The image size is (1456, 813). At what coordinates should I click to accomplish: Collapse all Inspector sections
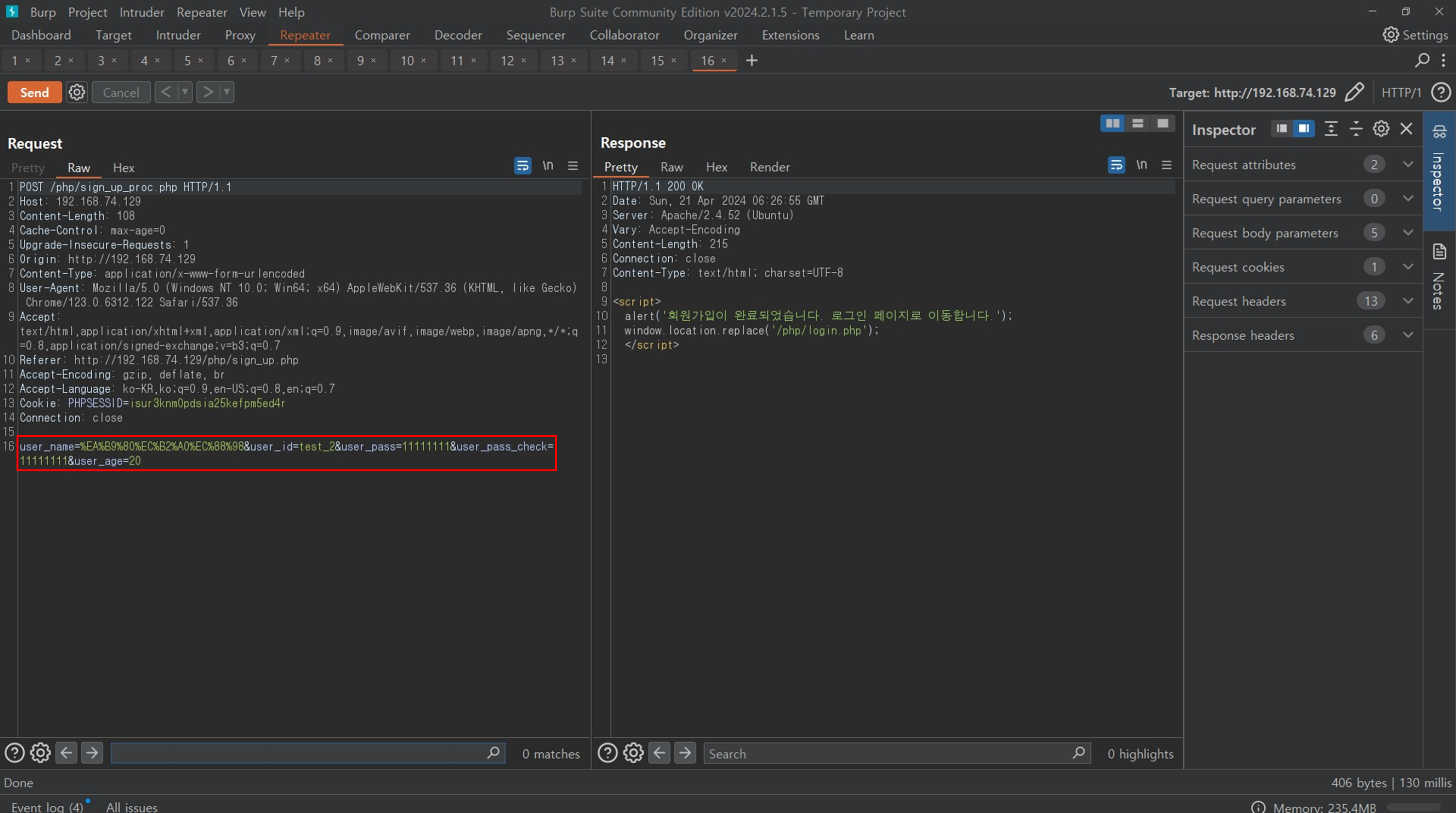pyautogui.click(x=1356, y=129)
